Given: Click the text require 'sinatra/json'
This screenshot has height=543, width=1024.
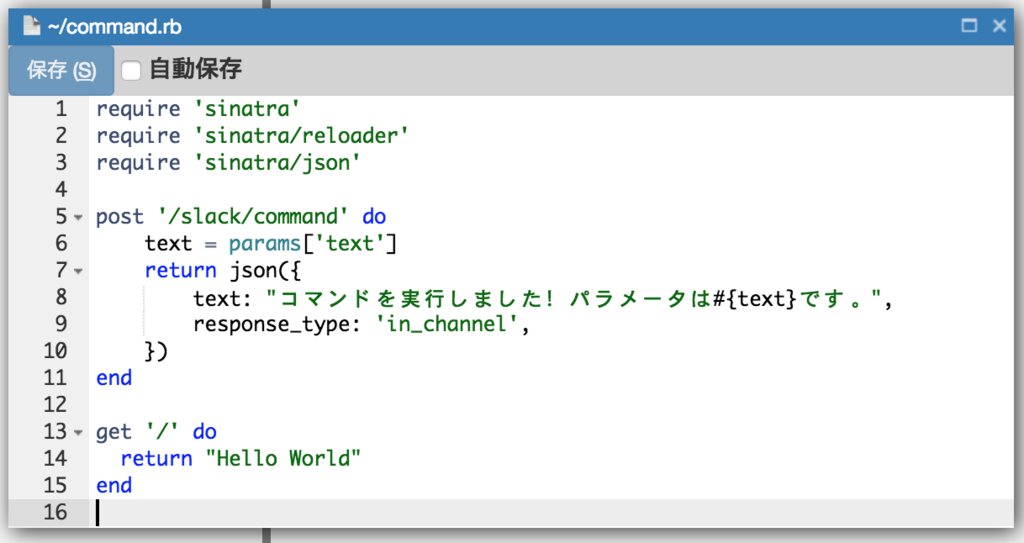Looking at the screenshot, I should tap(228, 163).
